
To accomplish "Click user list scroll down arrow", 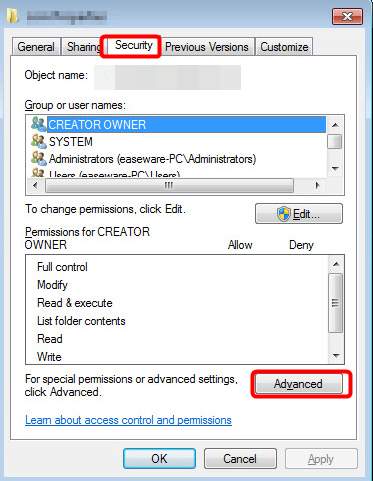I will click(335, 169).
